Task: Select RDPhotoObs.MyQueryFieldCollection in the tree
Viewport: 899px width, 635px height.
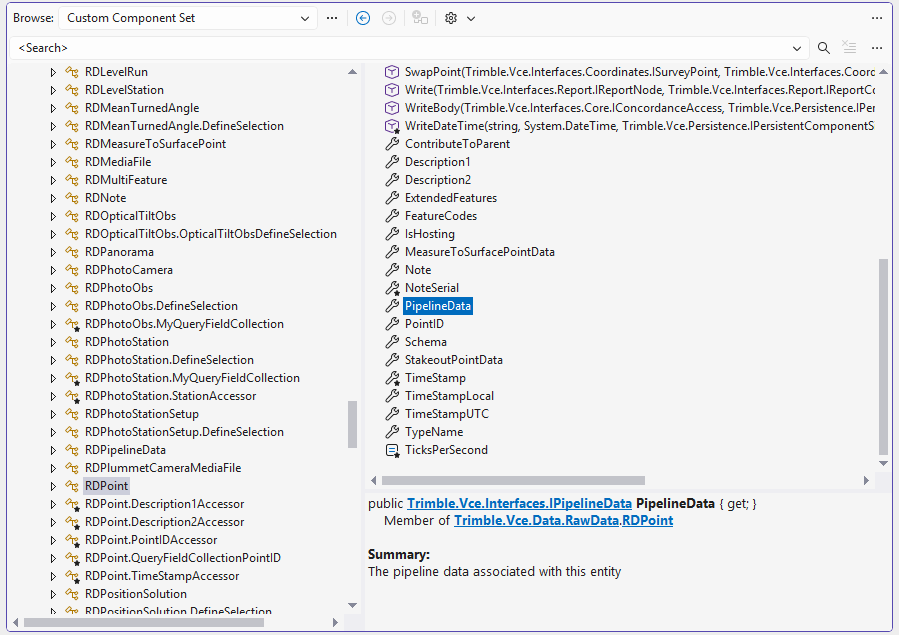Action: pos(184,324)
